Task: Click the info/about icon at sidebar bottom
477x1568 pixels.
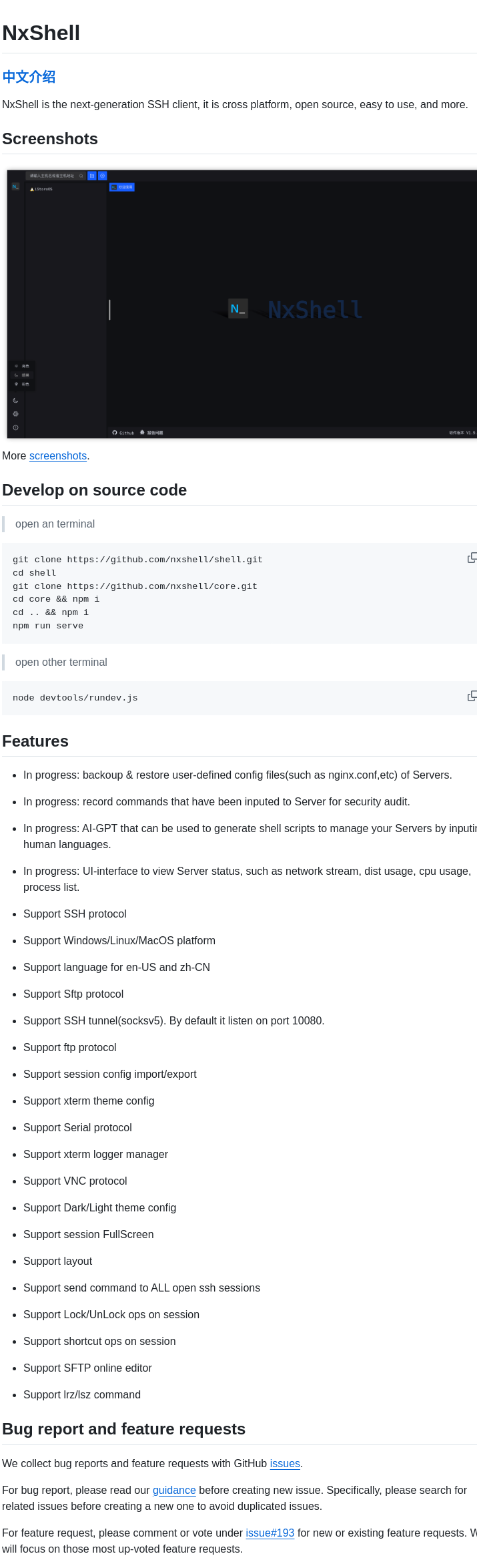Action: point(15,427)
